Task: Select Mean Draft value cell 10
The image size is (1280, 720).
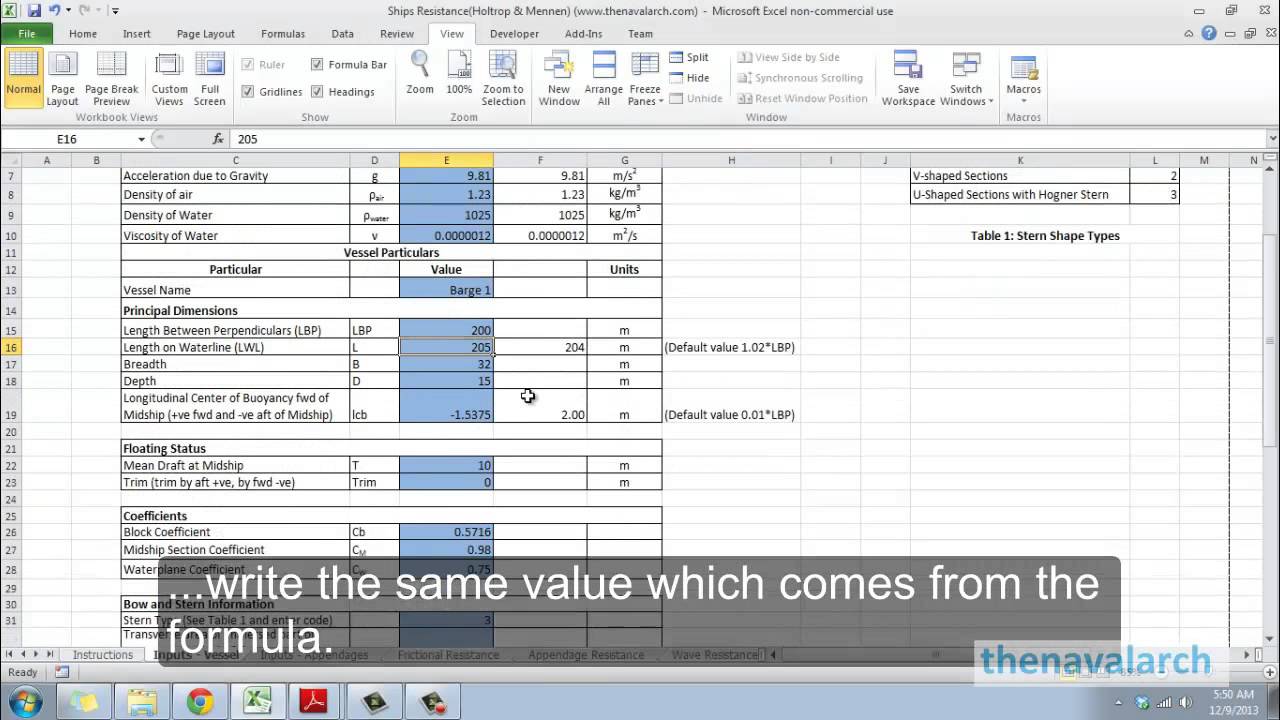Action: click(446, 465)
